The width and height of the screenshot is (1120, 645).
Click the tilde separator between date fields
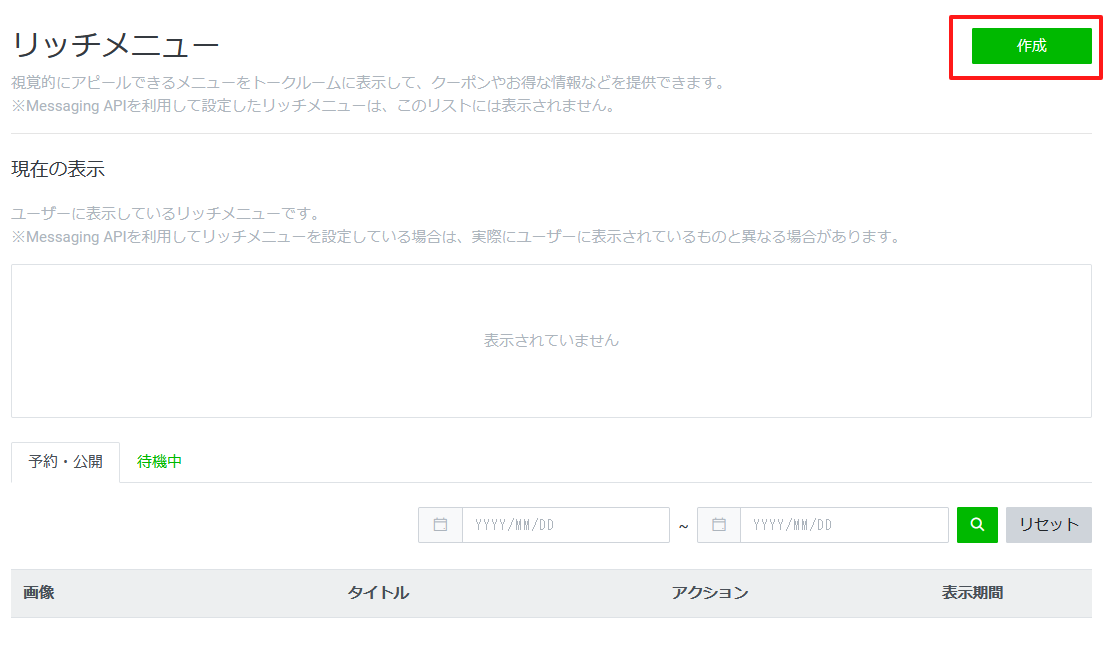[683, 526]
